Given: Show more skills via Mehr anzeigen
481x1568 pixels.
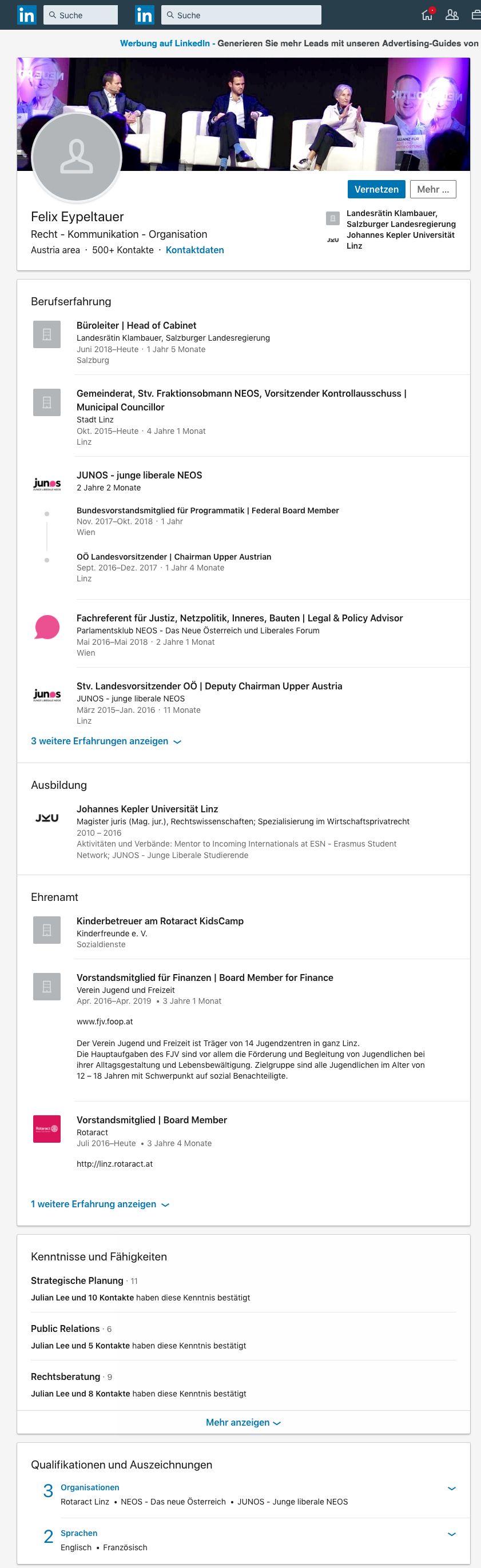Looking at the screenshot, I should pos(243,1422).
